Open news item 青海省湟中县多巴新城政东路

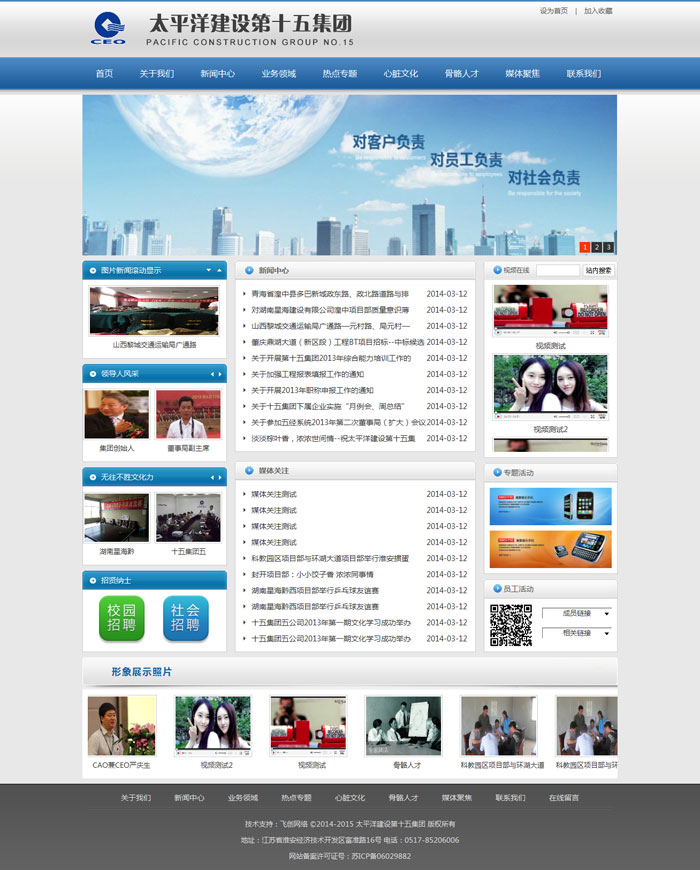(x=330, y=294)
